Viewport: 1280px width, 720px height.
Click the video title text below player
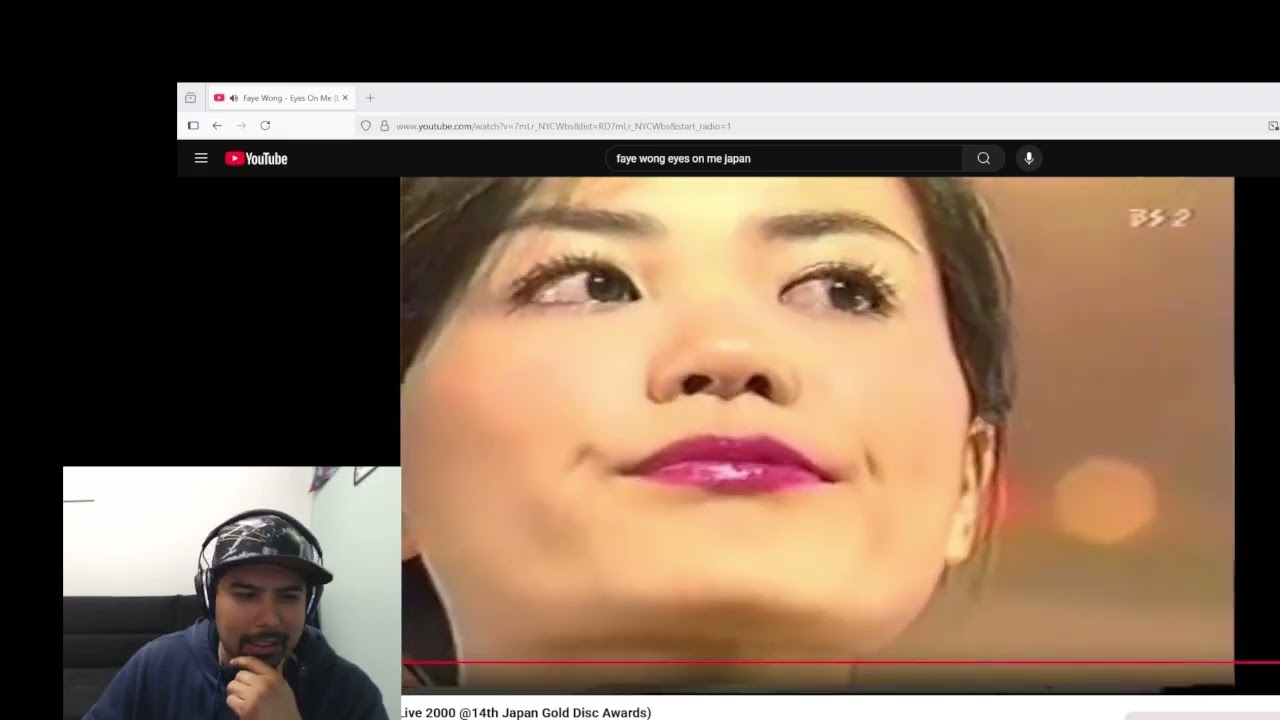526,712
